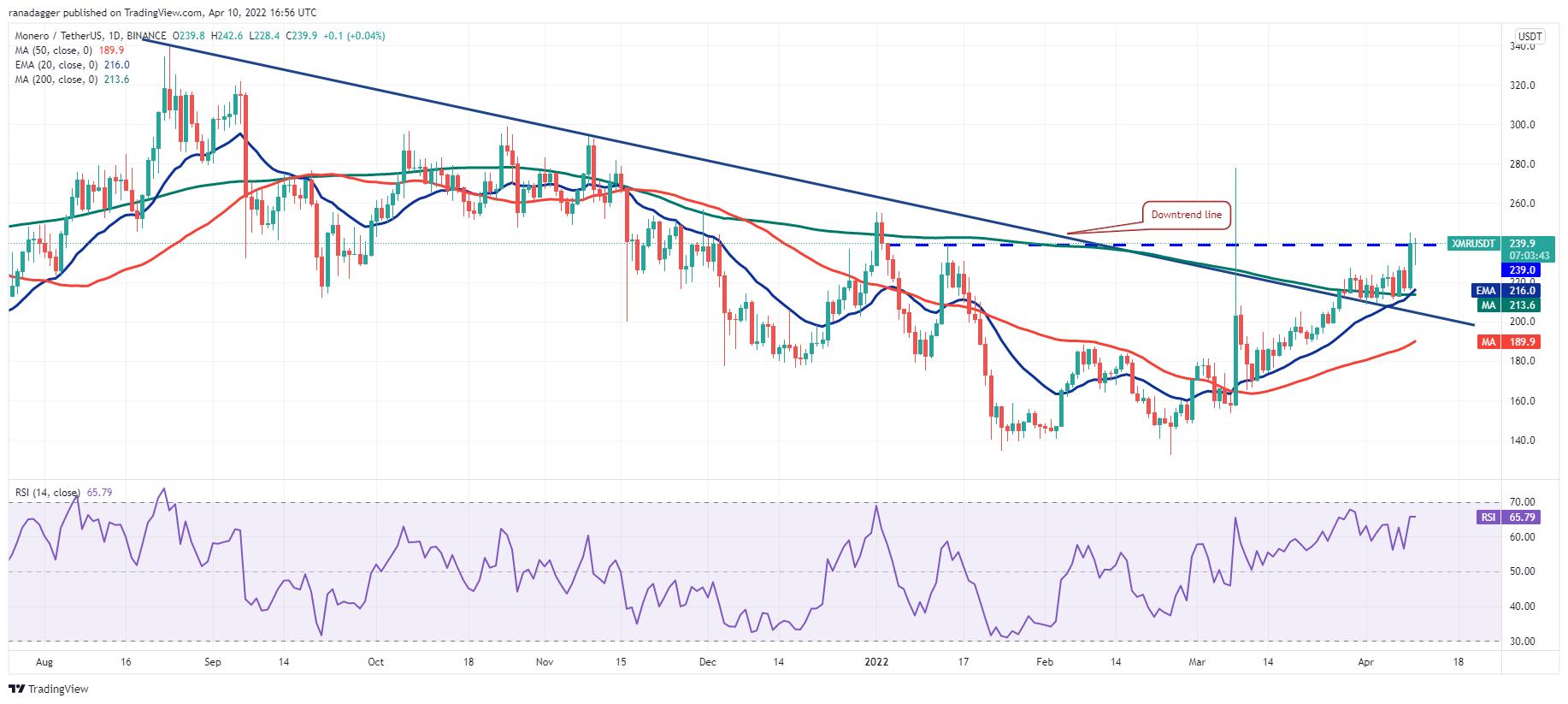Select the Downtrend line annotation callout
The width and height of the screenshot is (1568, 704).
1187,215
